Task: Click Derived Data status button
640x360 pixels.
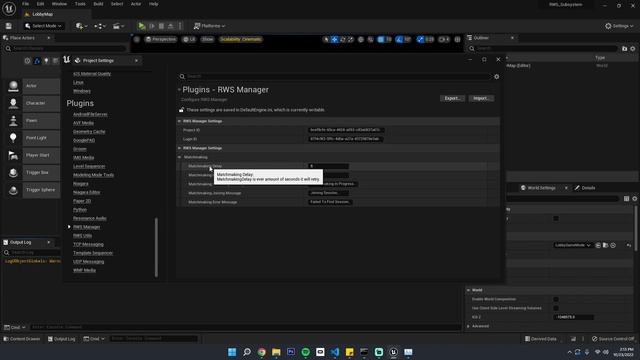Action: coord(541,339)
